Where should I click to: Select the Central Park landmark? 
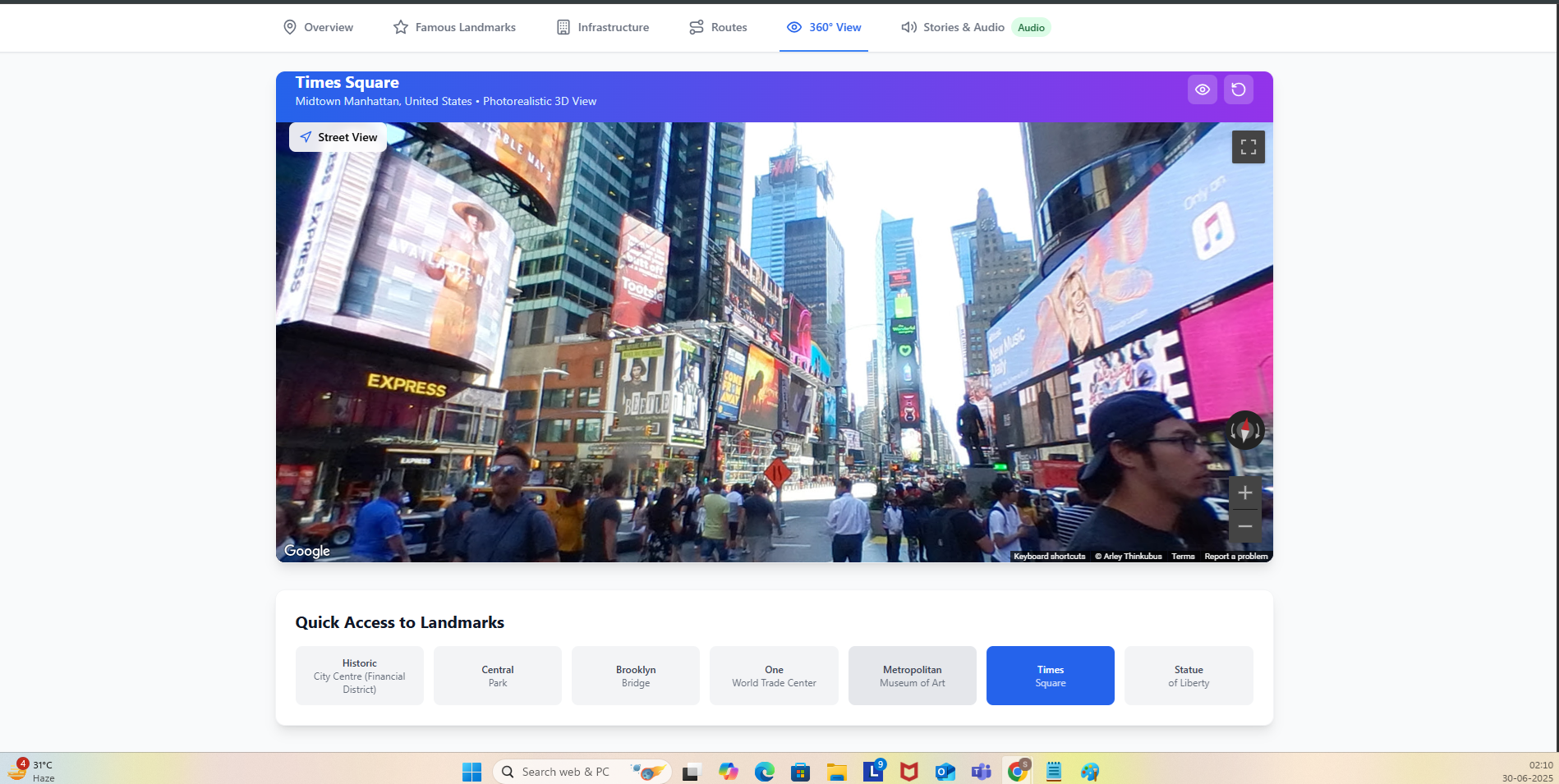(x=498, y=676)
